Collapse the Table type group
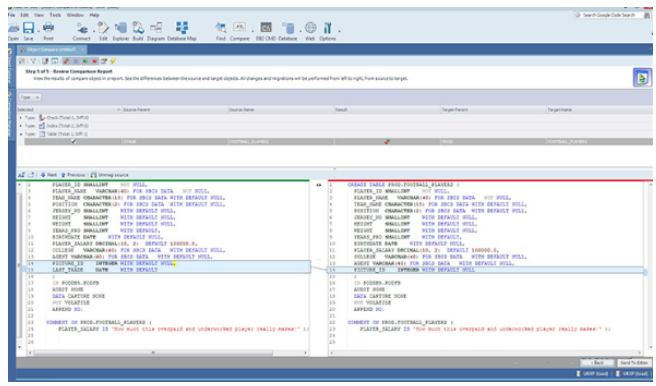Viewport: 656px width, 386px height. tap(20, 134)
